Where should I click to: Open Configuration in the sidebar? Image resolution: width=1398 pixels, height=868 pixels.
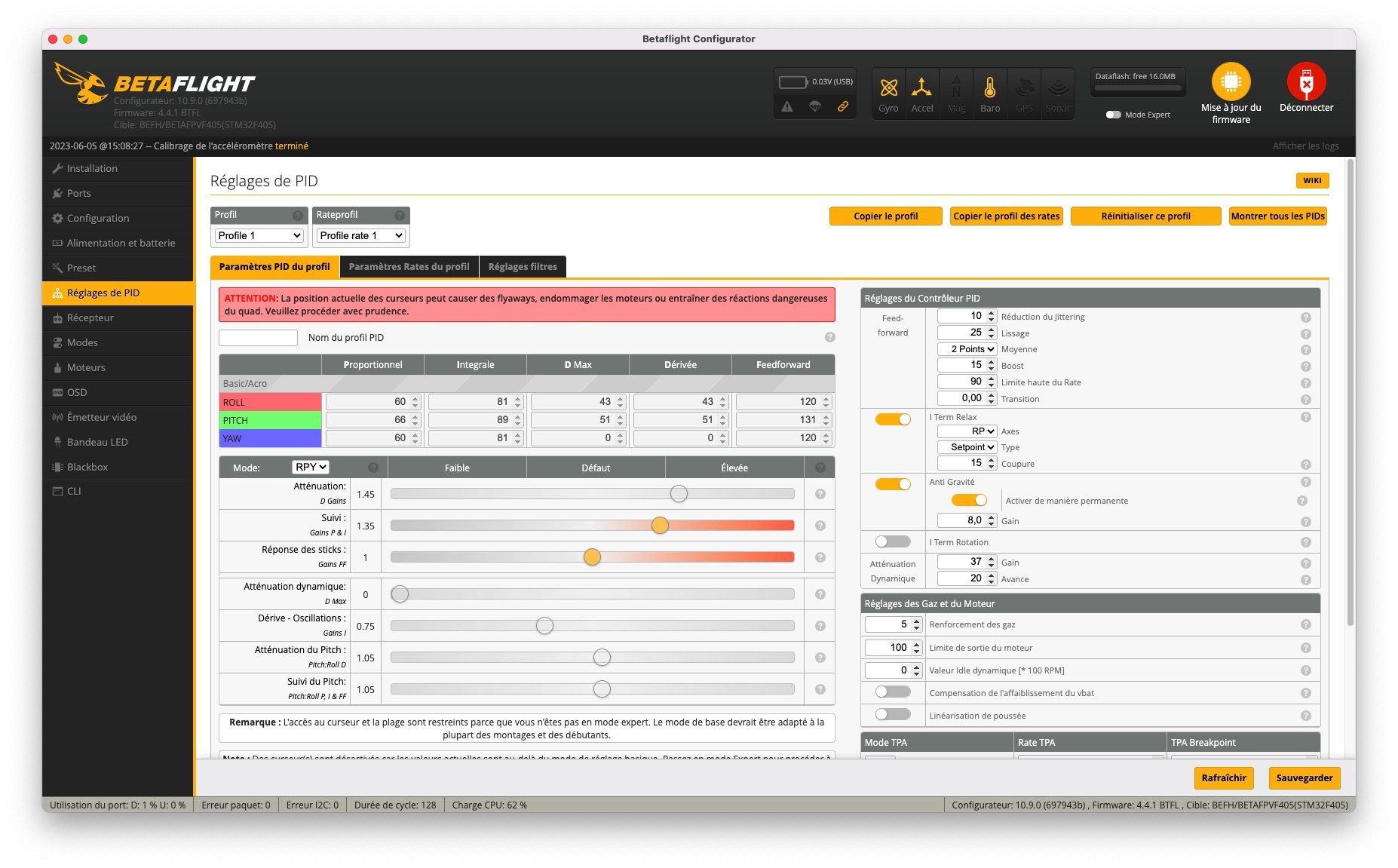(x=118, y=218)
